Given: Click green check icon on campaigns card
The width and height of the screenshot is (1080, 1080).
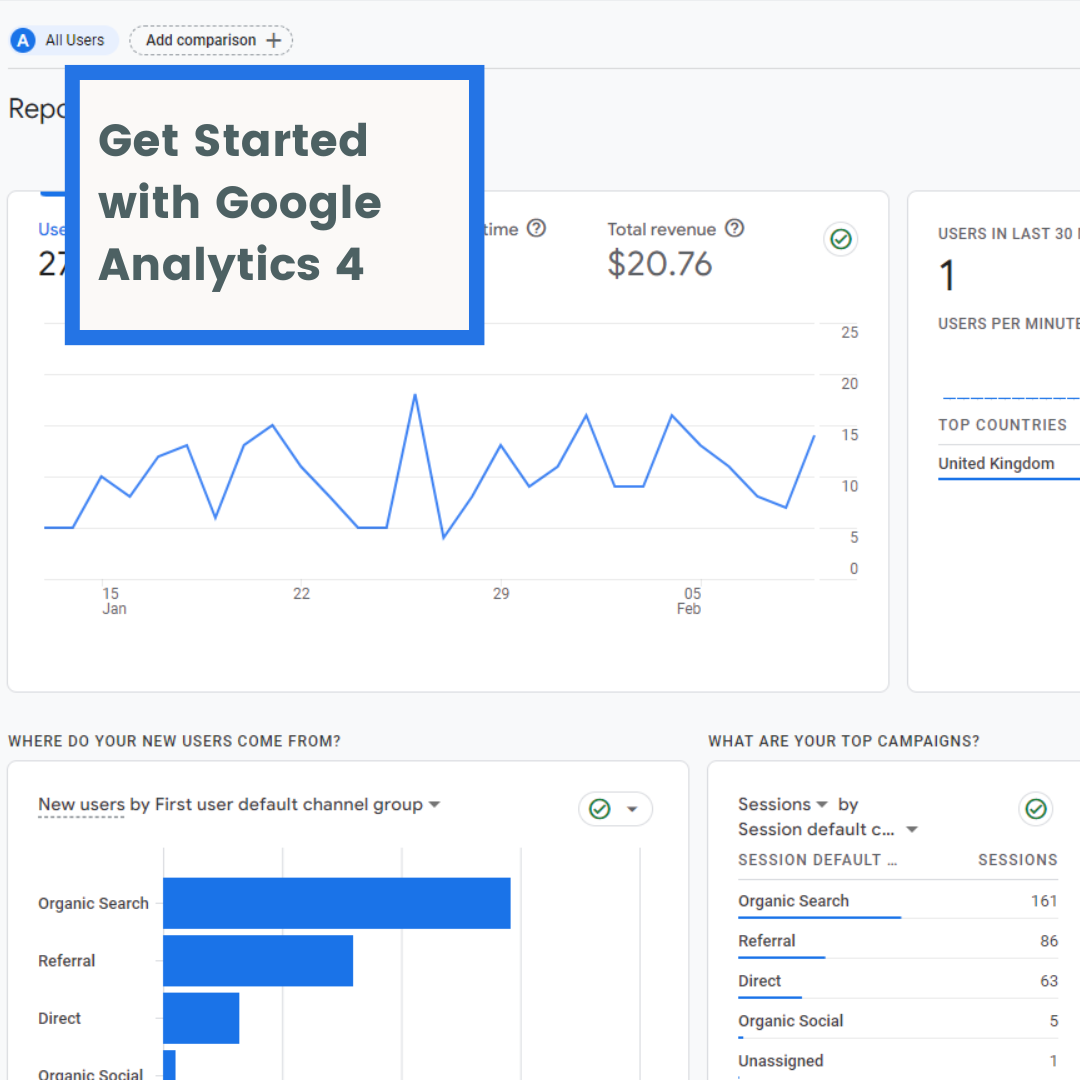Looking at the screenshot, I should [x=1035, y=809].
